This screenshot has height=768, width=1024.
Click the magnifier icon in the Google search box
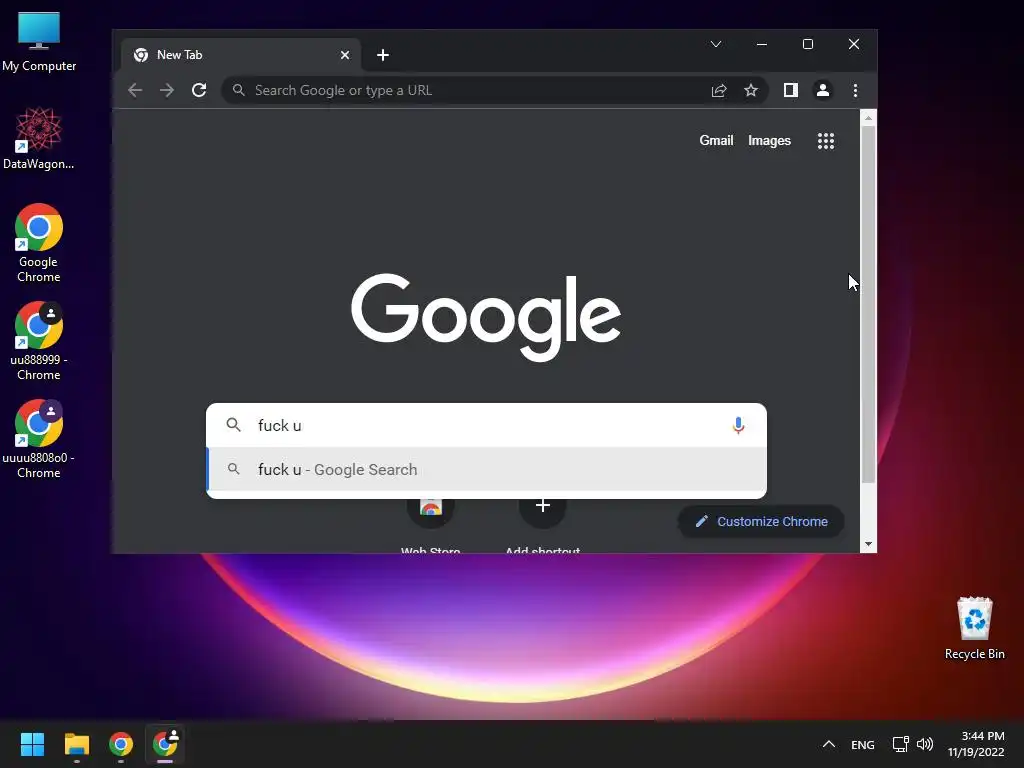tap(233, 425)
